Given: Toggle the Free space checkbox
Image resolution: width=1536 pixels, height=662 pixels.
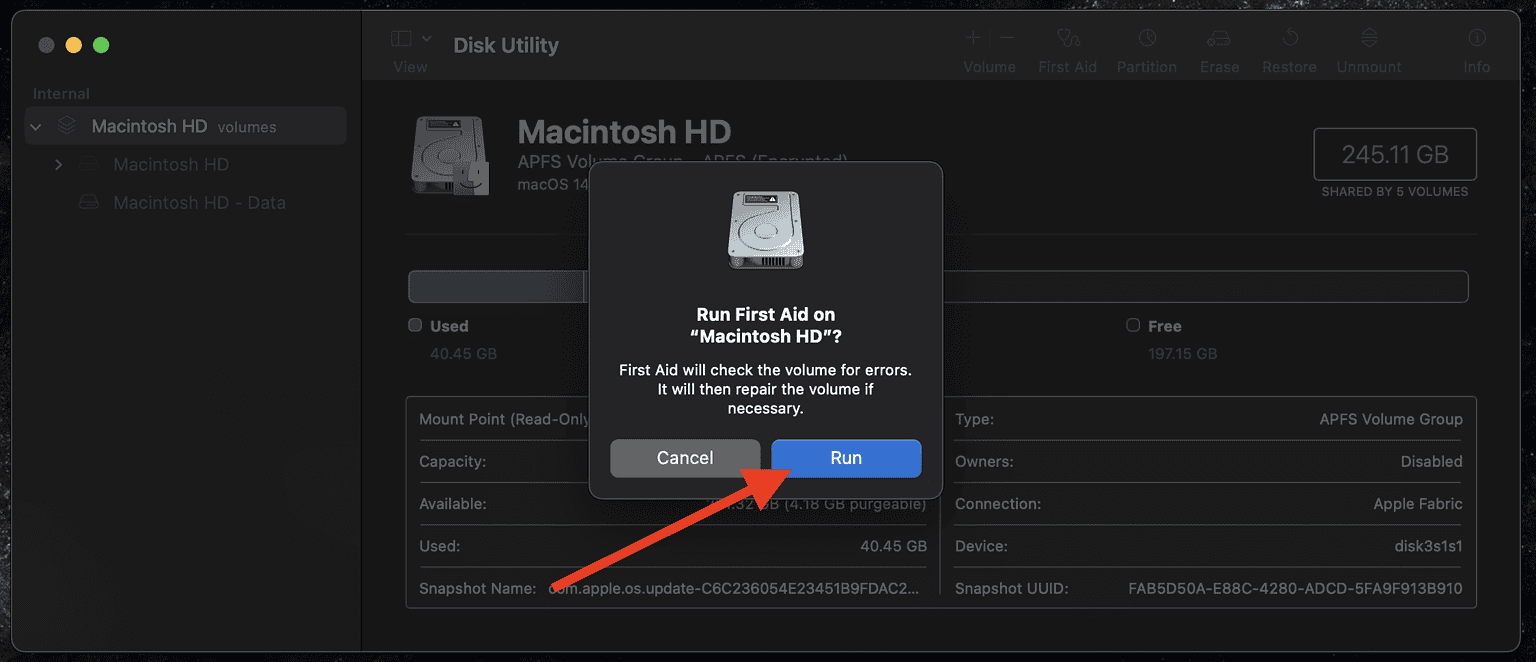Looking at the screenshot, I should click(x=1132, y=325).
